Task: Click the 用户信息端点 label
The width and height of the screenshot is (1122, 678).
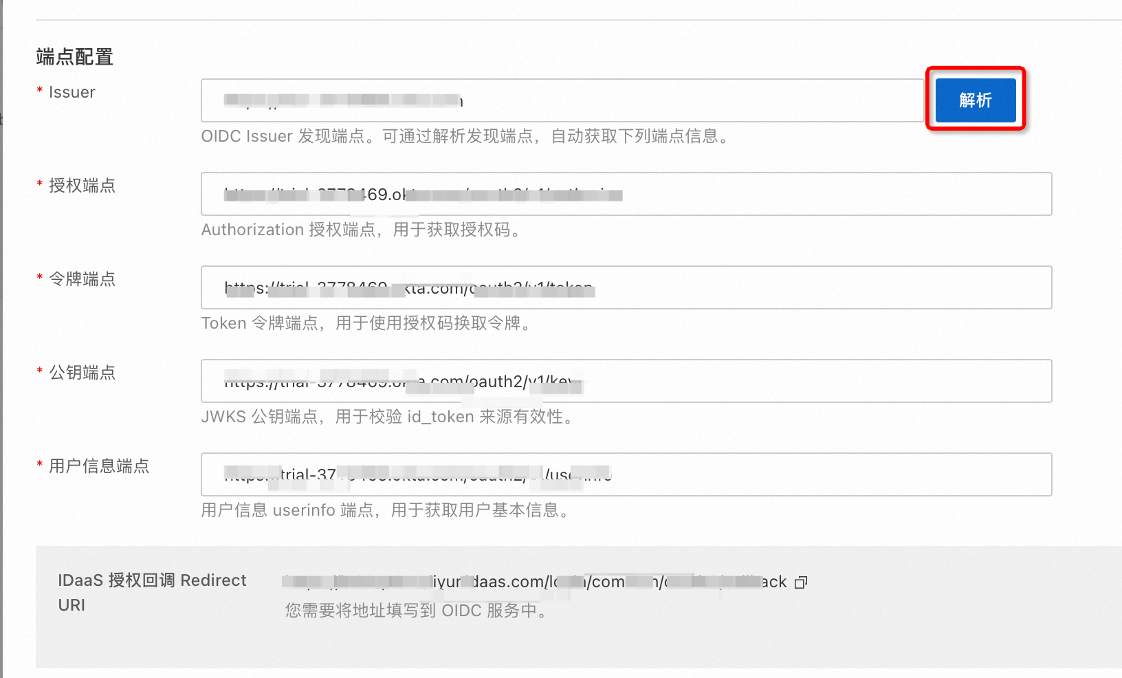Action: (99, 466)
